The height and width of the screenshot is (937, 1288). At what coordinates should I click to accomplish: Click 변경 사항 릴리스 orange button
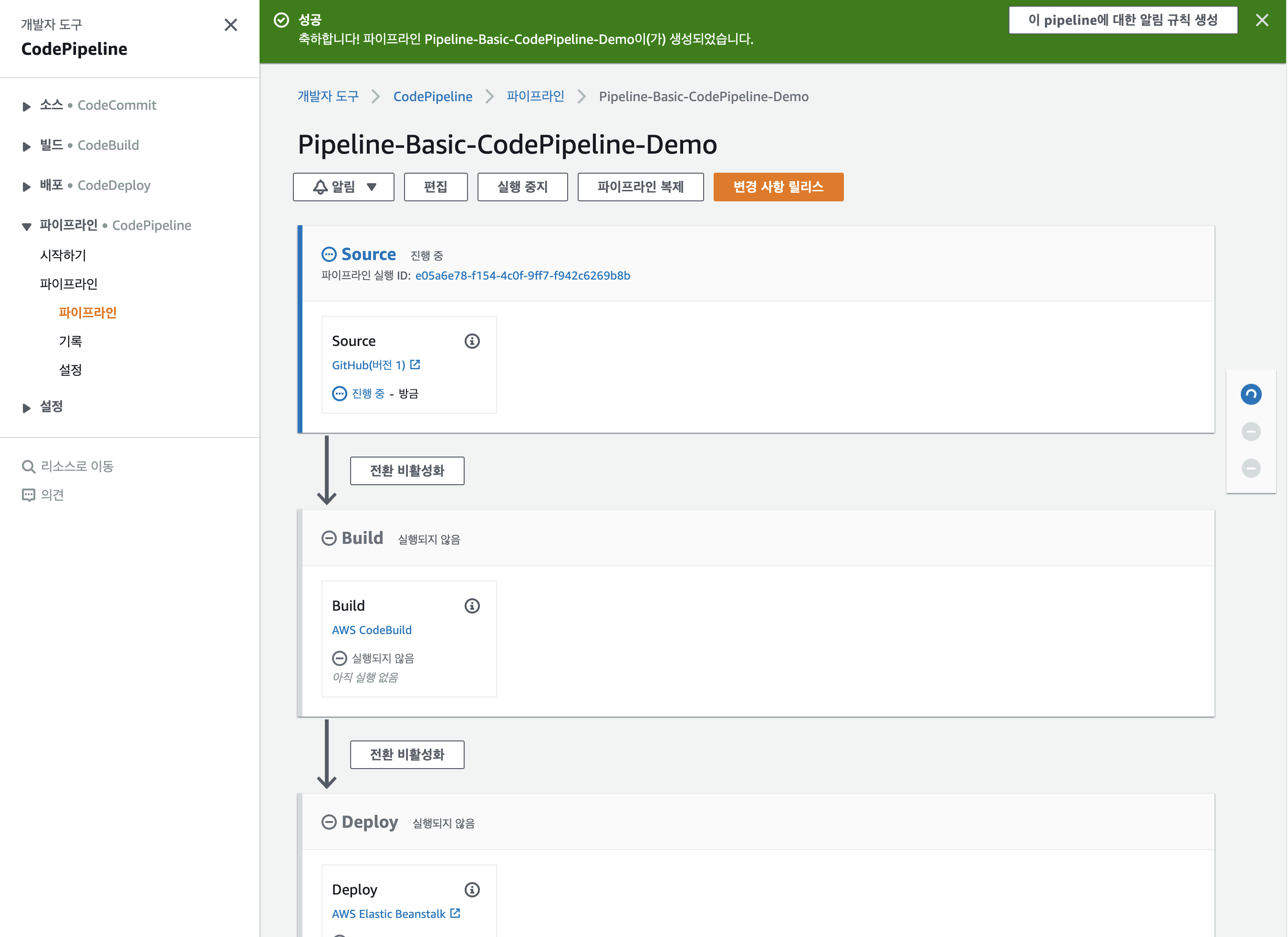(x=779, y=187)
